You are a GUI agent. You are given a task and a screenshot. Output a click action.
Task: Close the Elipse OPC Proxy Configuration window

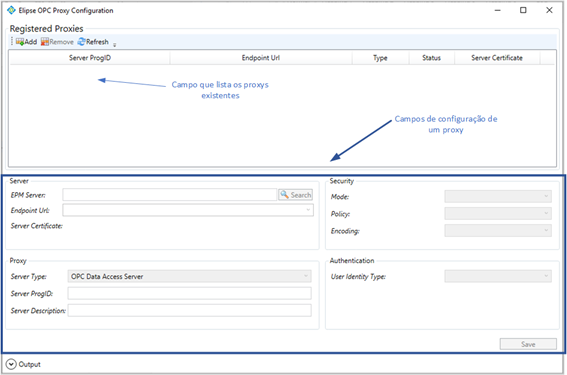pos(549,10)
